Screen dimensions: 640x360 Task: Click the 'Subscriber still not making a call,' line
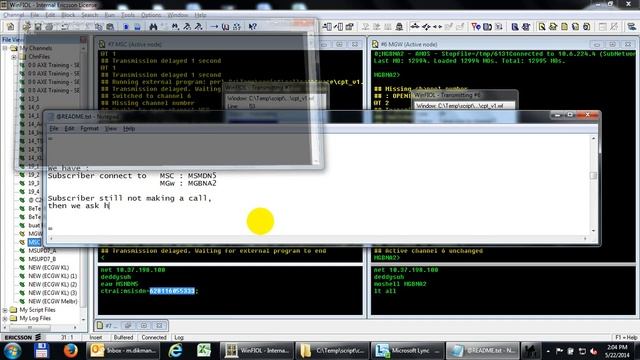click(130, 198)
